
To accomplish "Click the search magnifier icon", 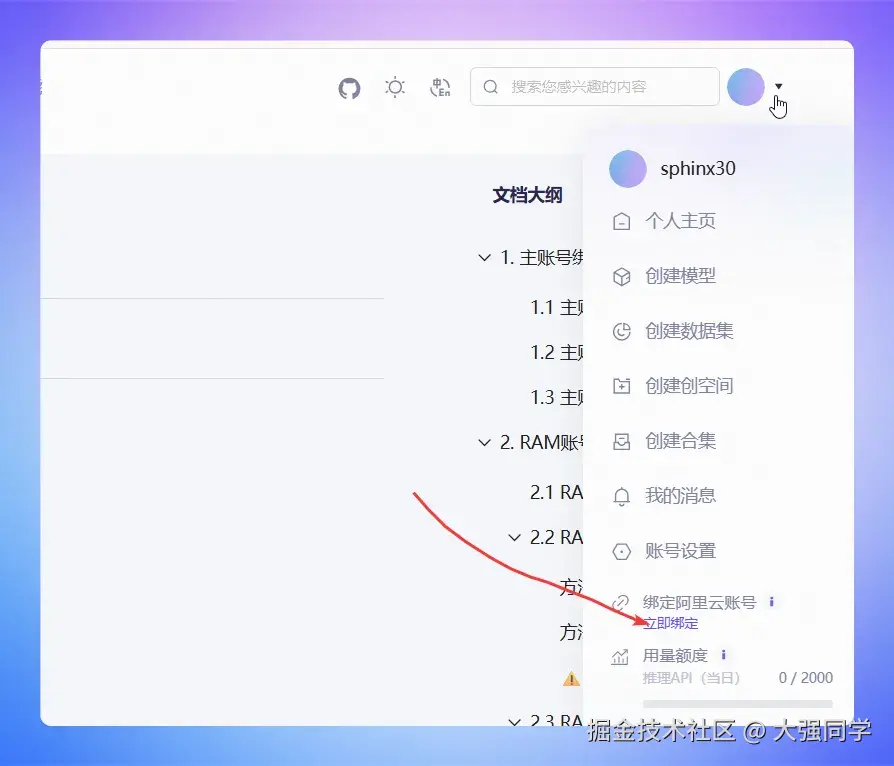I will pos(490,87).
